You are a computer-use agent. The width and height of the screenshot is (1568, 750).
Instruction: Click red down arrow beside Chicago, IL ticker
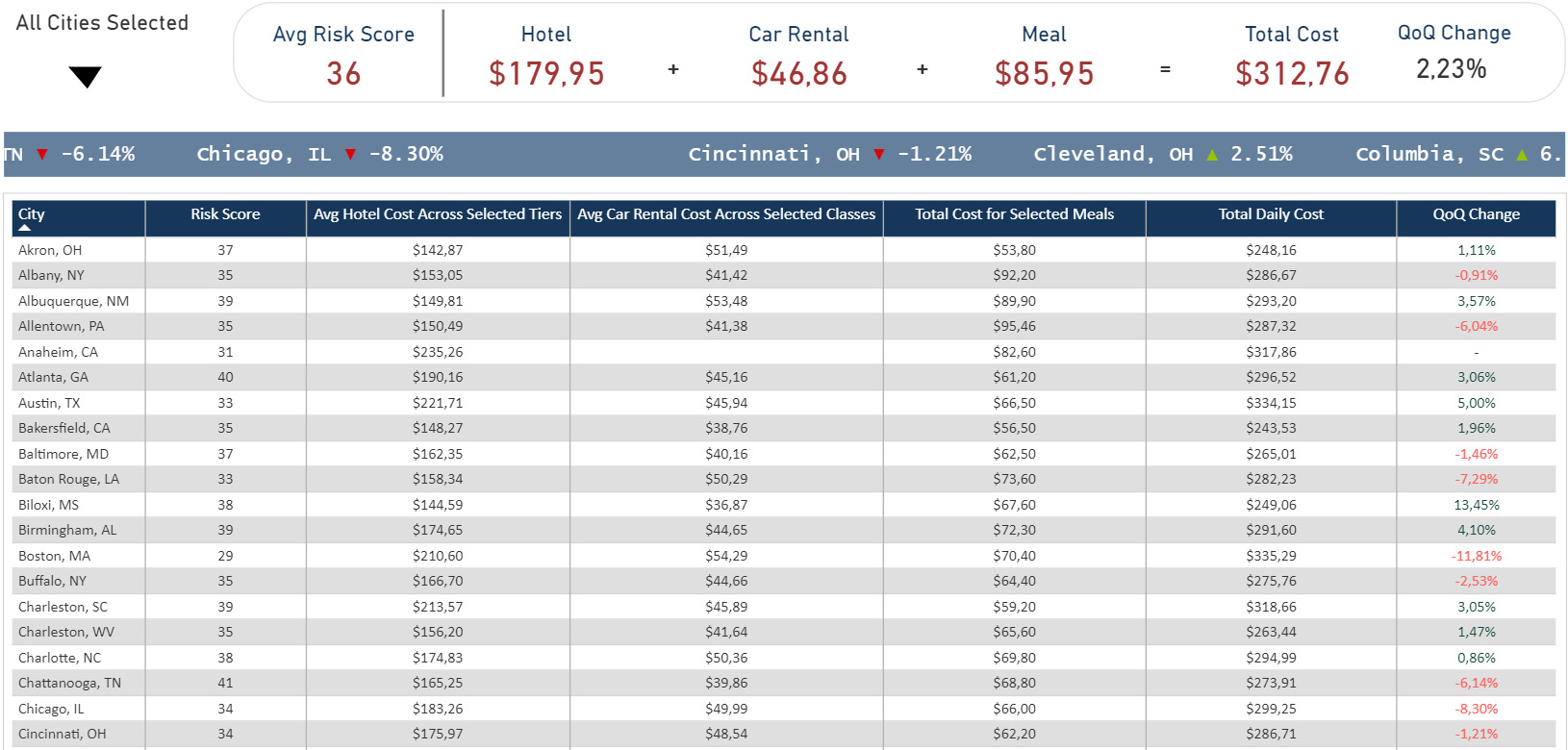[350, 155]
